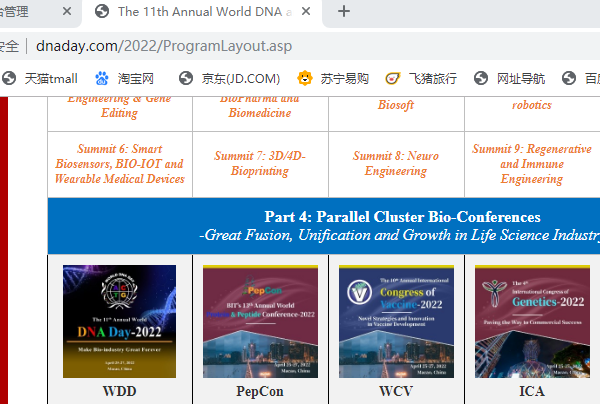The width and height of the screenshot is (600, 404).
Task: Click the Congress of Vaccine-2022 poster
Action: coord(395,320)
